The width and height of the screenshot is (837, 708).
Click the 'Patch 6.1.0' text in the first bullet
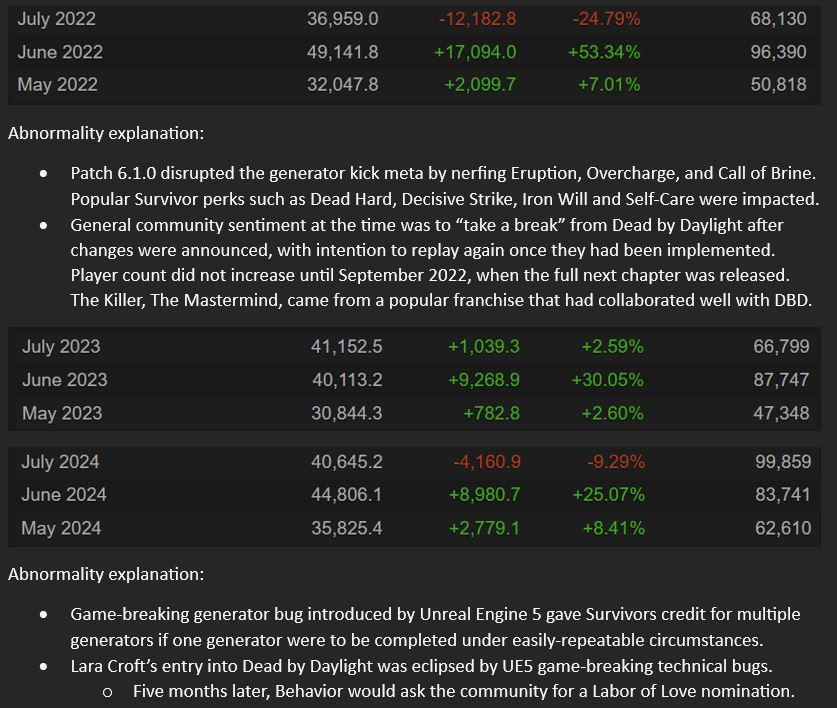(x=113, y=174)
